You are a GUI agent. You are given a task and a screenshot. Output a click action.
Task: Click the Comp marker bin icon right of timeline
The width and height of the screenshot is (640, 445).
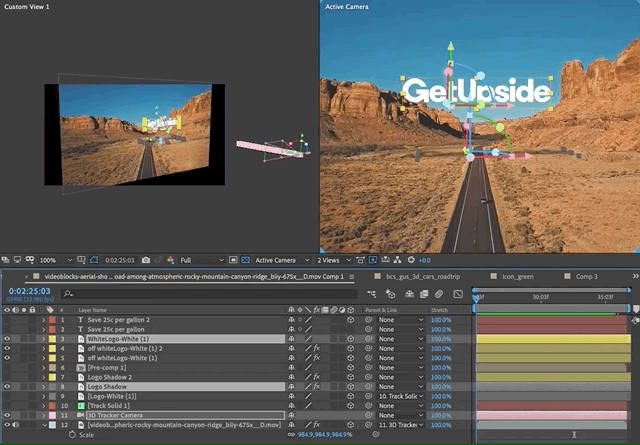[636, 309]
